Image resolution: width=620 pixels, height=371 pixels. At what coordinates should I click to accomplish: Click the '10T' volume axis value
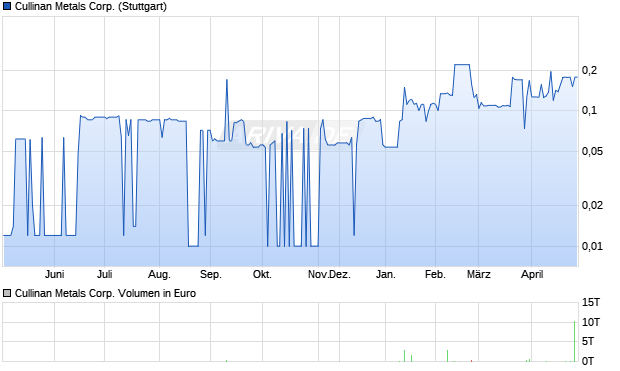[591, 322]
